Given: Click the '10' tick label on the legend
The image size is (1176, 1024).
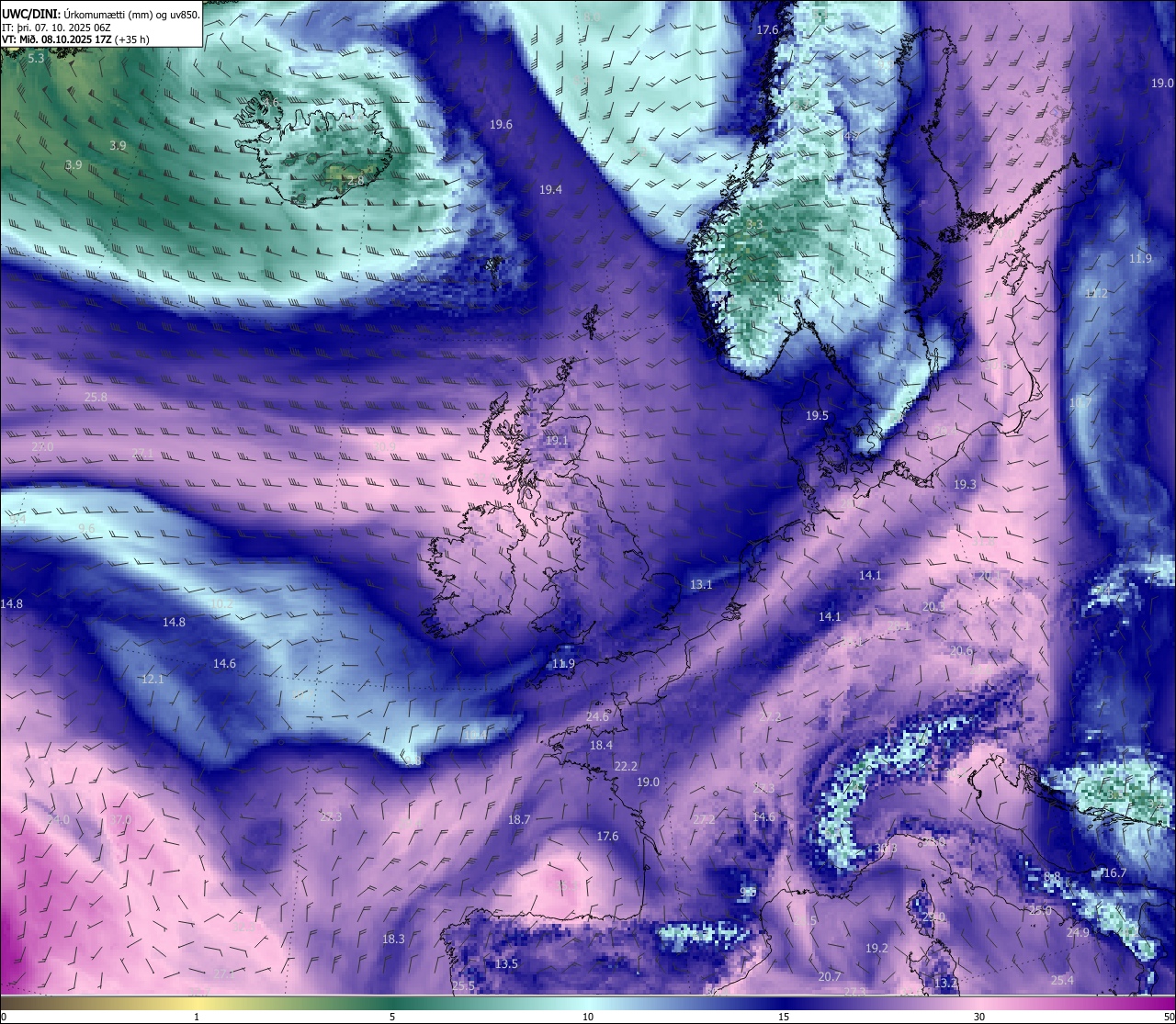Looking at the screenshot, I should (x=588, y=1017).
